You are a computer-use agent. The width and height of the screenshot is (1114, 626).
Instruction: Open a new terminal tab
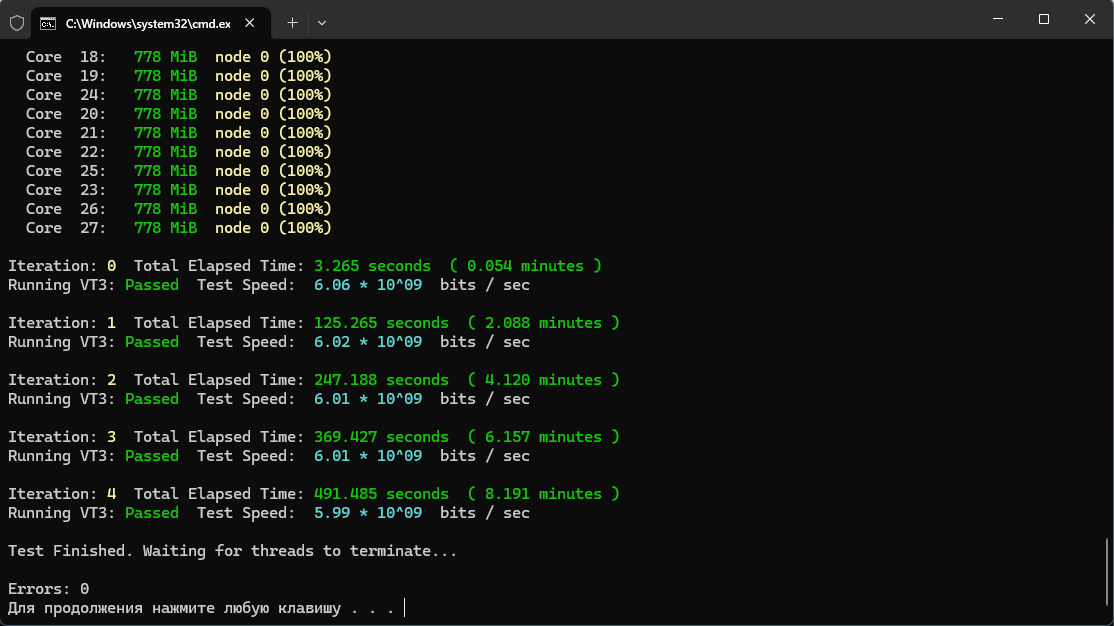coord(292,23)
